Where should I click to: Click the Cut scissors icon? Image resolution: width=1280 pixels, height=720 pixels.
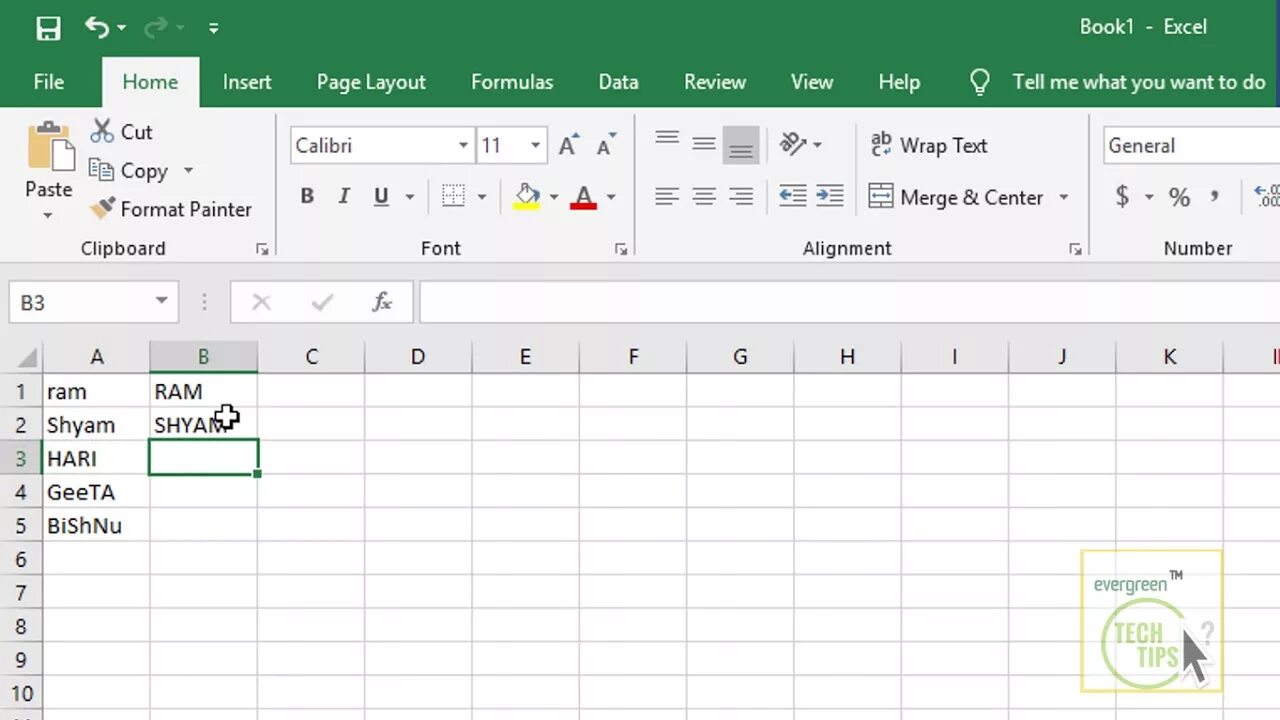(x=103, y=131)
